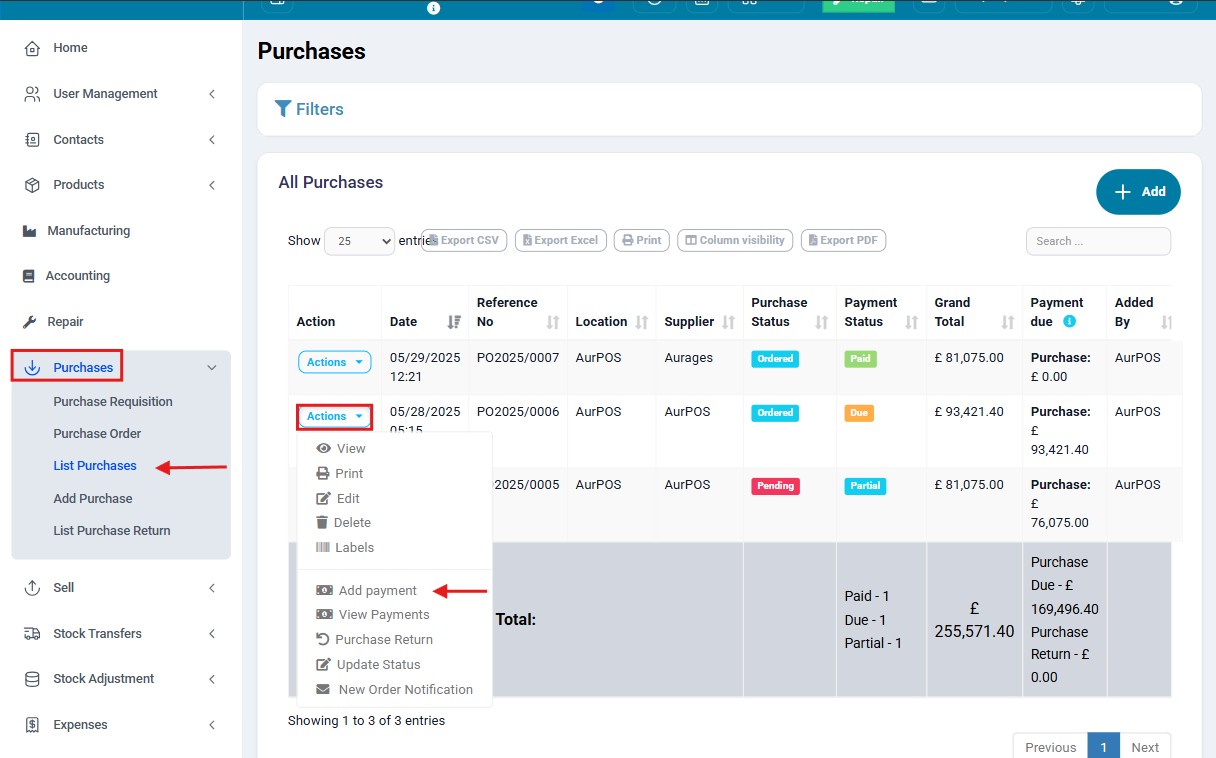
Task: Select page 1 in pagination
Action: 1104,747
